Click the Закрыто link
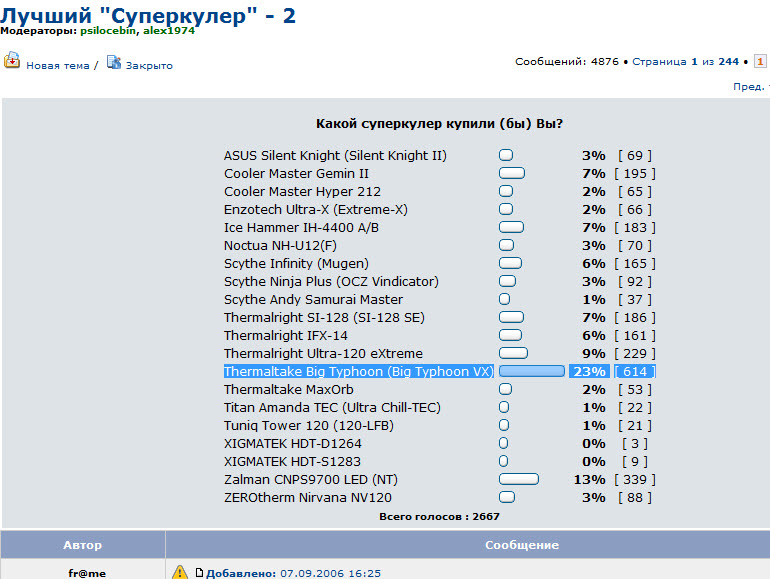The image size is (770, 579). pyautogui.click(x=149, y=65)
